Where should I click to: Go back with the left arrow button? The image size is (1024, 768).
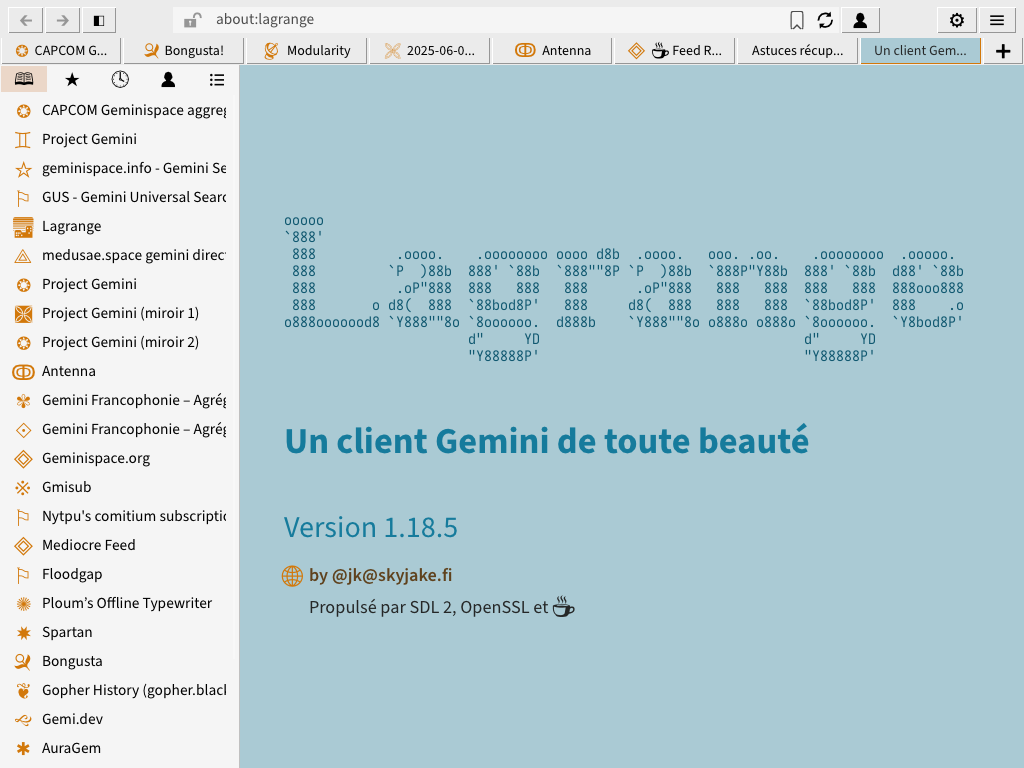26,20
